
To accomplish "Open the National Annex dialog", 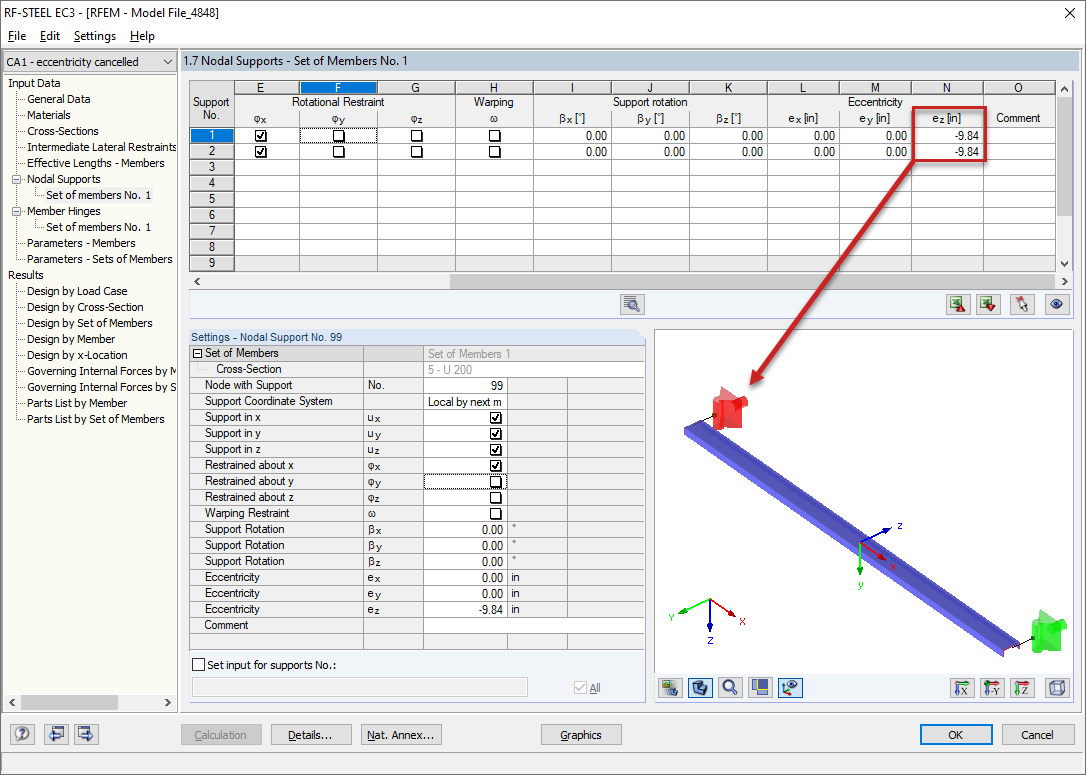I will pyautogui.click(x=400, y=734).
